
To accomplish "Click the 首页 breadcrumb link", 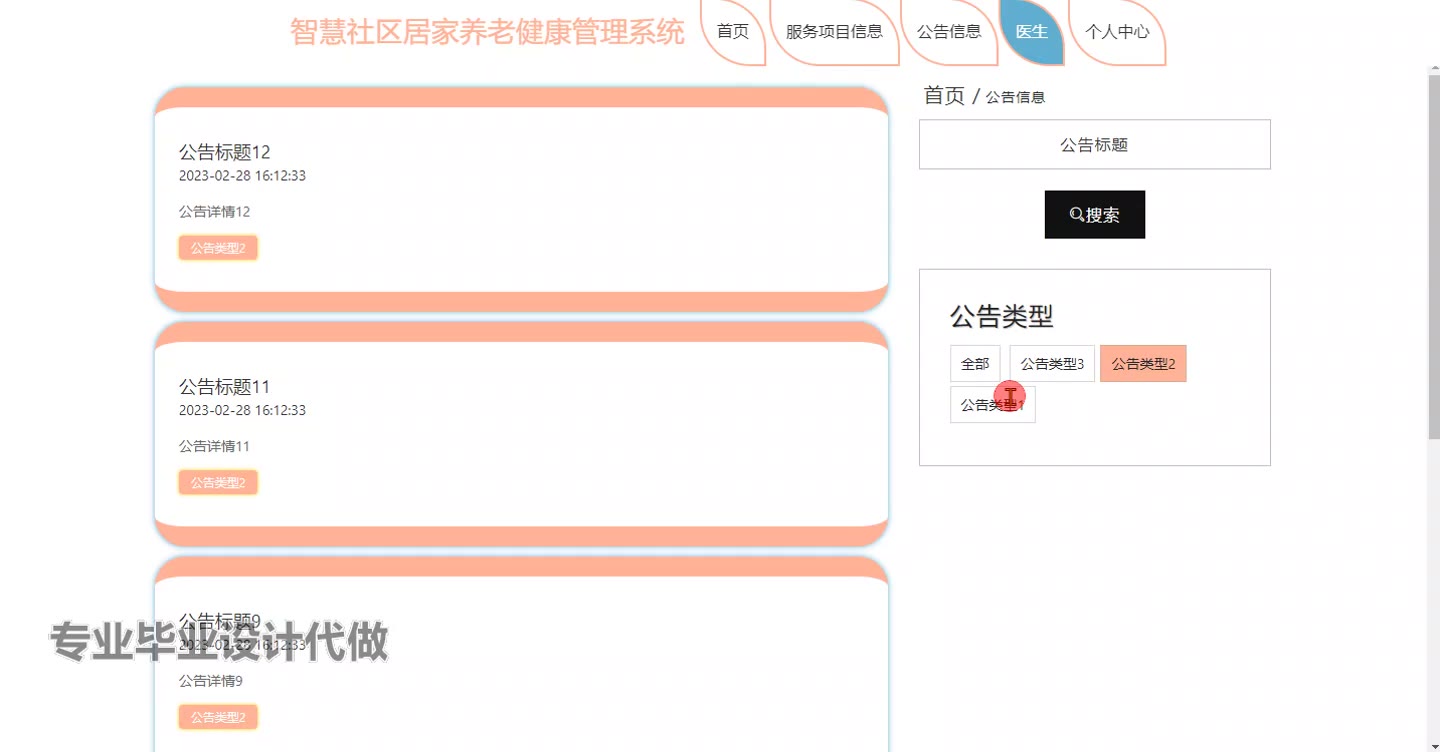I will [x=944, y=96].
